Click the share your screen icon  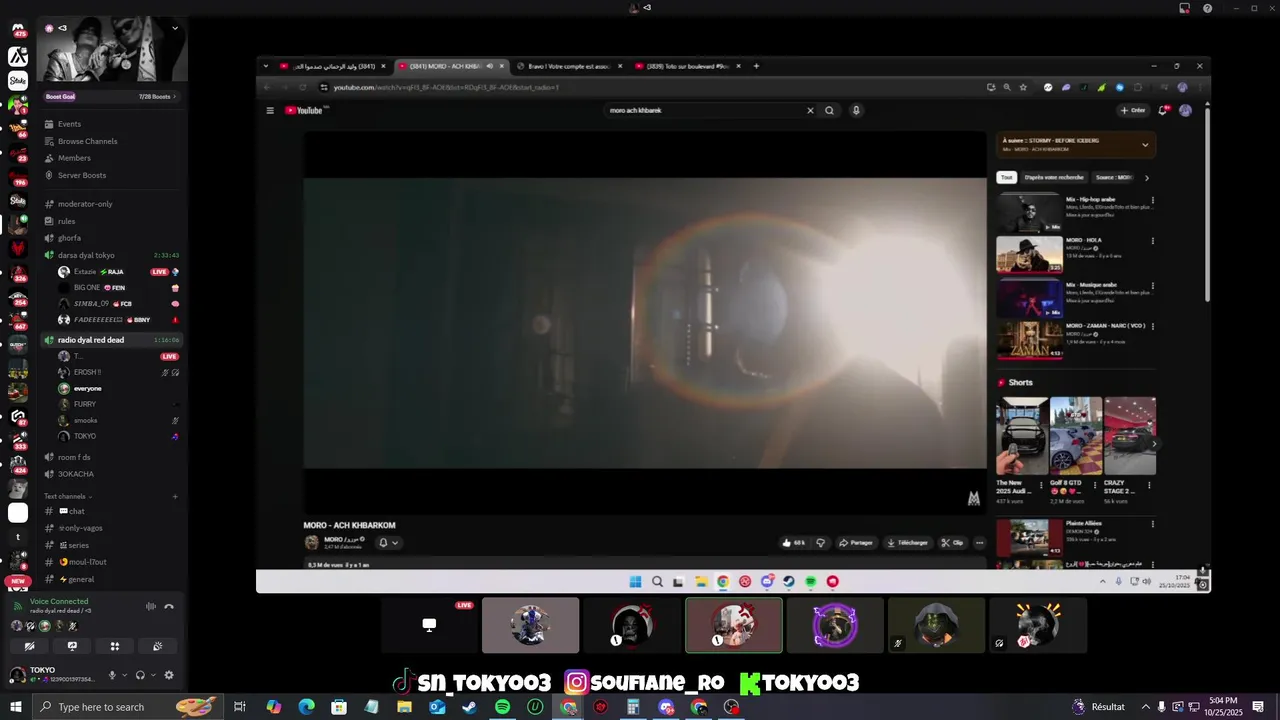click(x=72, y=646)
